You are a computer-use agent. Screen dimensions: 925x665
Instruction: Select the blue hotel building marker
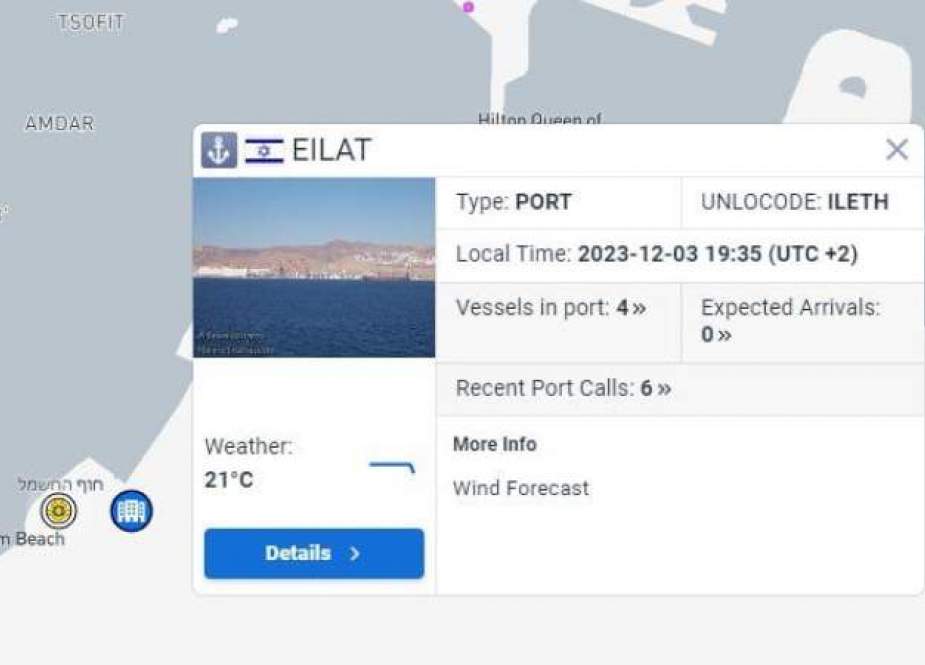(x=131, y=511)
